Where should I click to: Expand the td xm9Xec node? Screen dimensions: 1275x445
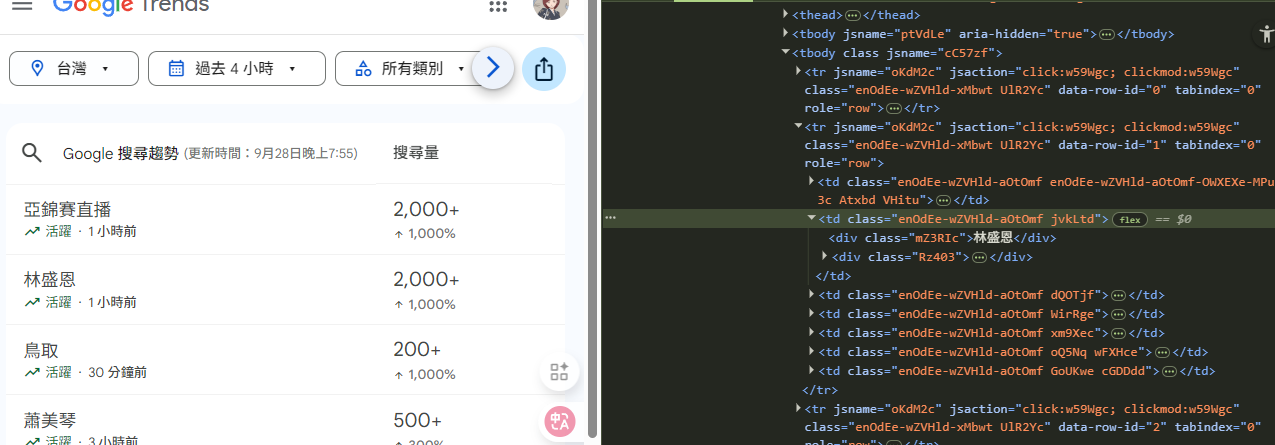[x=811, y=332]
